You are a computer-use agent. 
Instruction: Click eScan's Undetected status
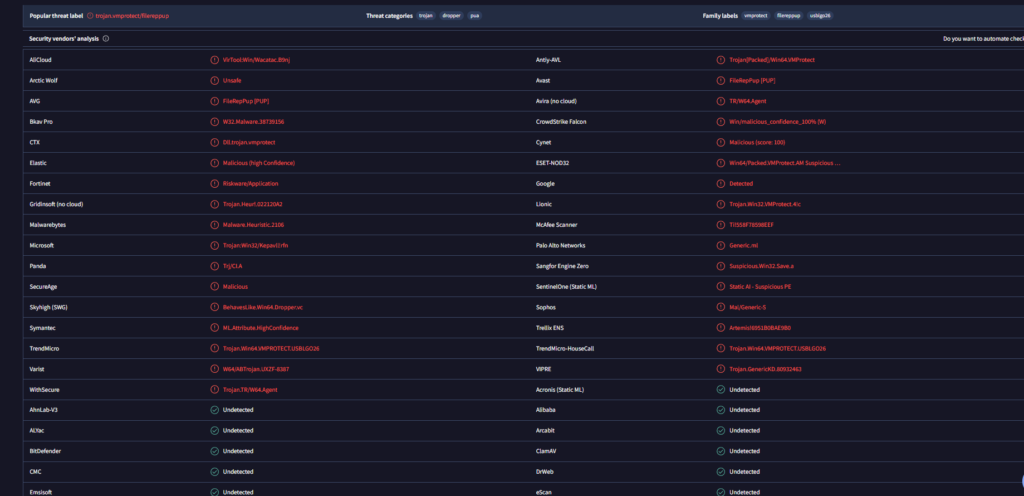point(744,492)
